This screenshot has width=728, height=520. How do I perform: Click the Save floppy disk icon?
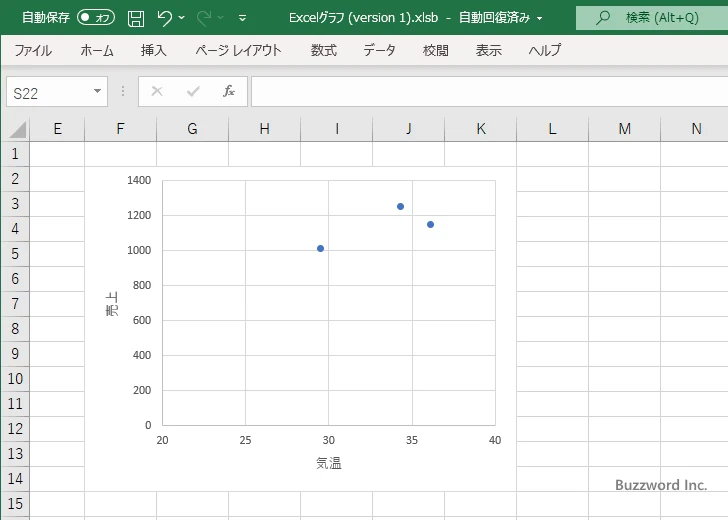136,18
